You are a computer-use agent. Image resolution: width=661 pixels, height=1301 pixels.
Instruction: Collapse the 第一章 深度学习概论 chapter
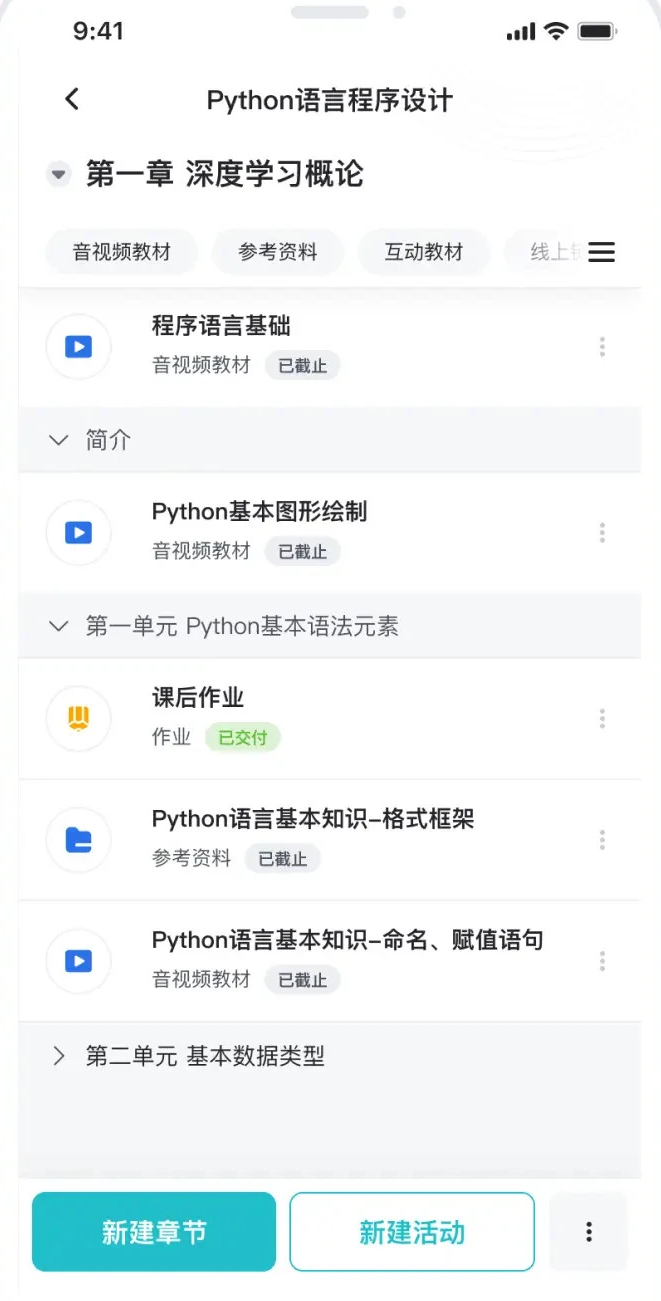pos(58,174)
